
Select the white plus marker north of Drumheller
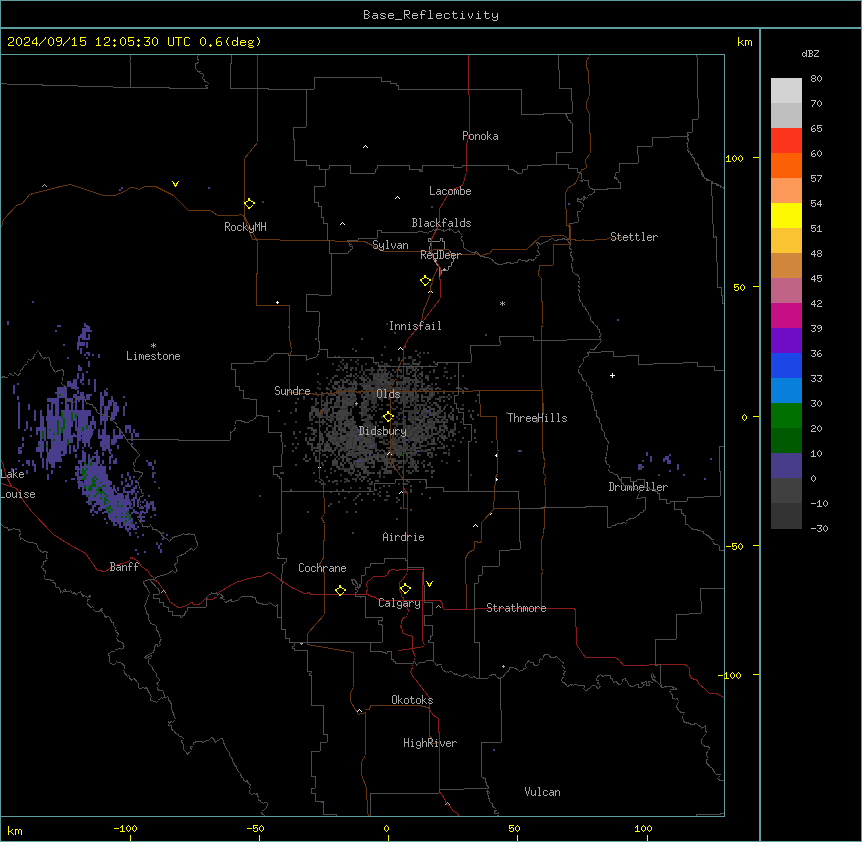pyautogui.click(x=612, y=375)
